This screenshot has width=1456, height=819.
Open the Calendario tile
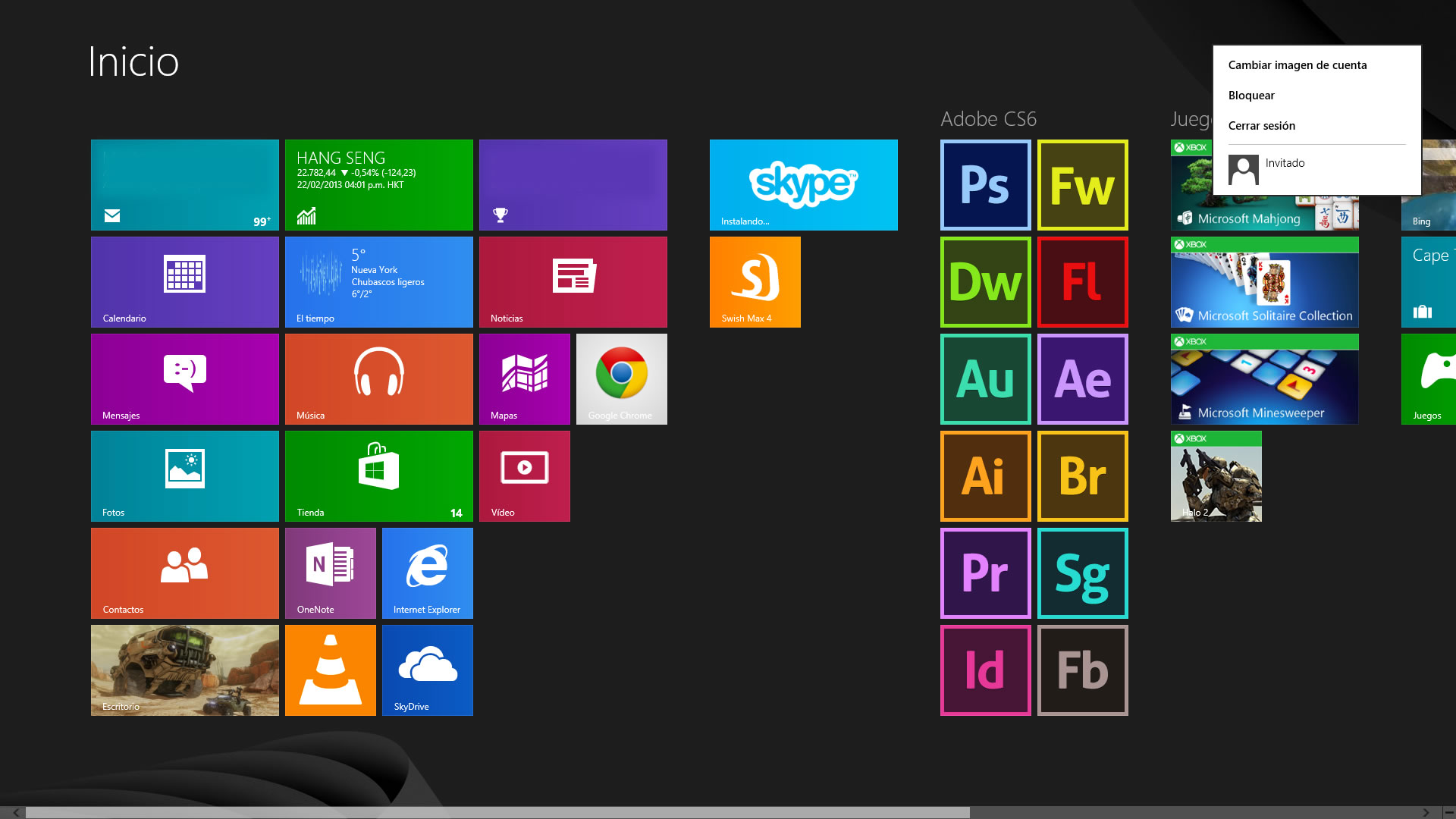185,282
